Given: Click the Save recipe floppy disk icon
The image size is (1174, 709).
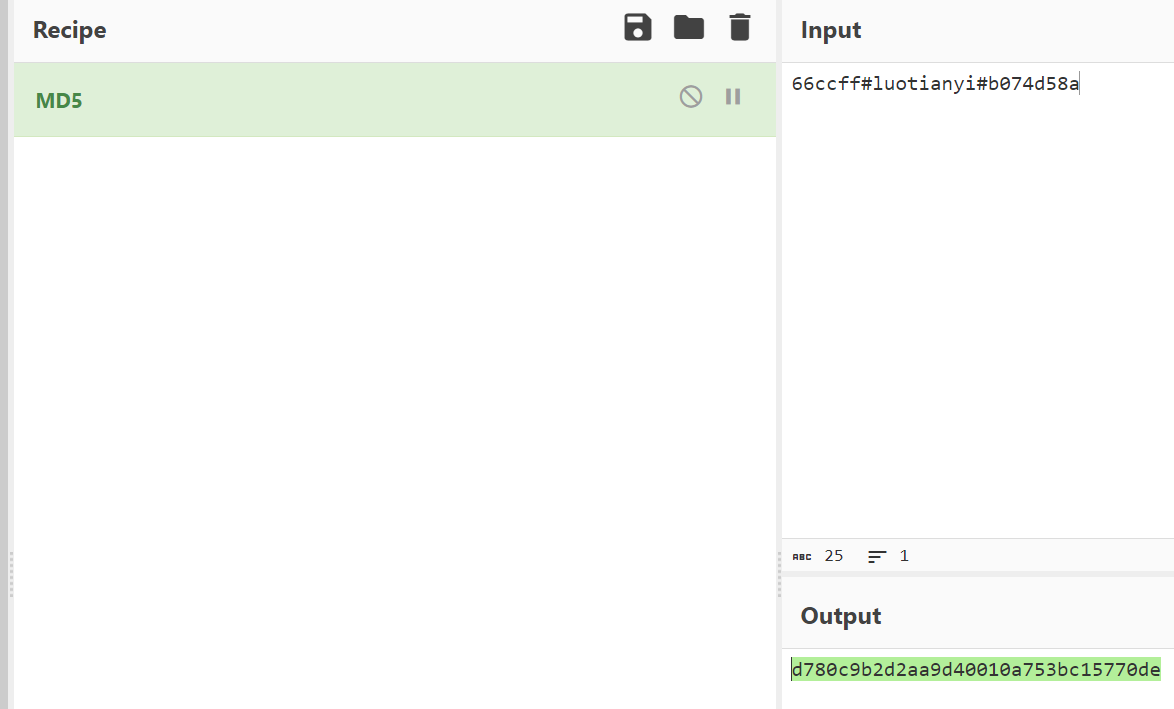Looking at the screenshot, I should [x=638, y=28].
